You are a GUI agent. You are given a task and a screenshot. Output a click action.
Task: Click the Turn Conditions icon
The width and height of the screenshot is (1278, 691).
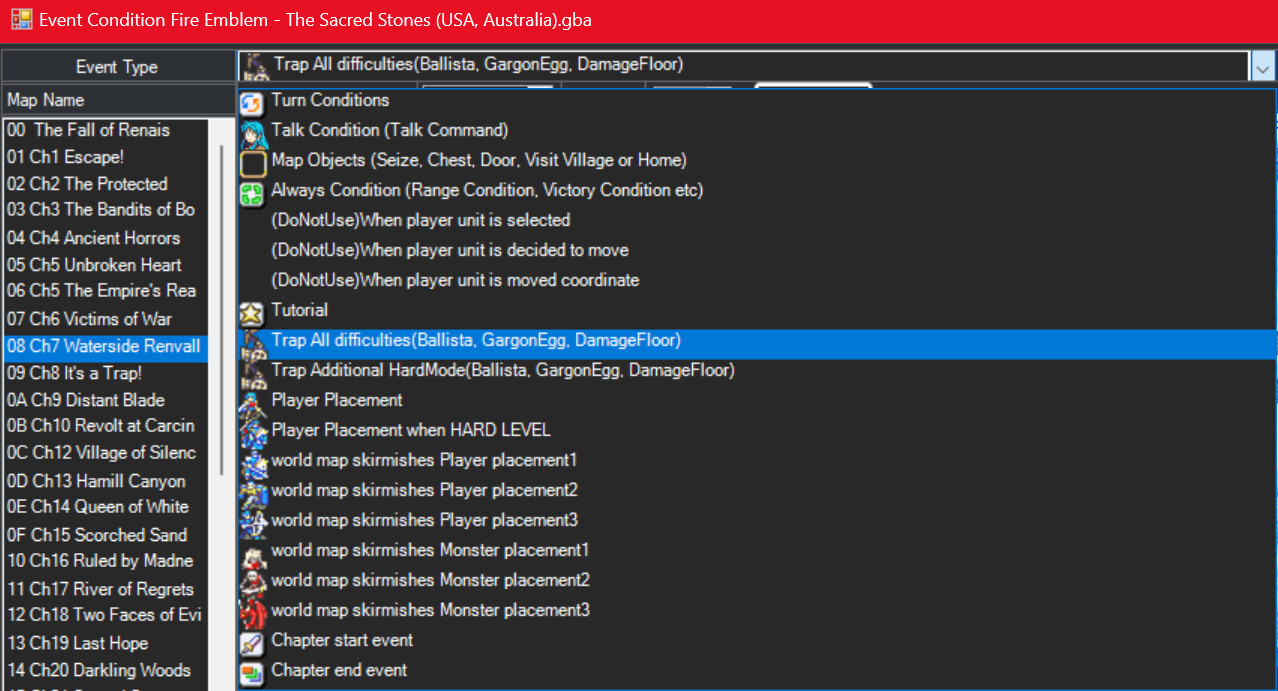pos(253,101)
